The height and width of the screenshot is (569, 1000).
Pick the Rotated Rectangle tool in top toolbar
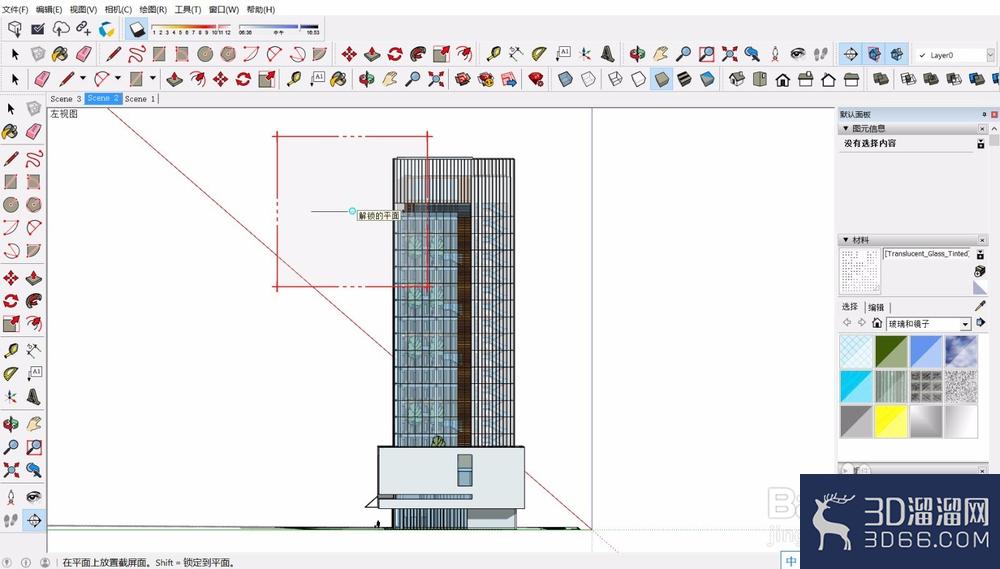click(182, 54)
